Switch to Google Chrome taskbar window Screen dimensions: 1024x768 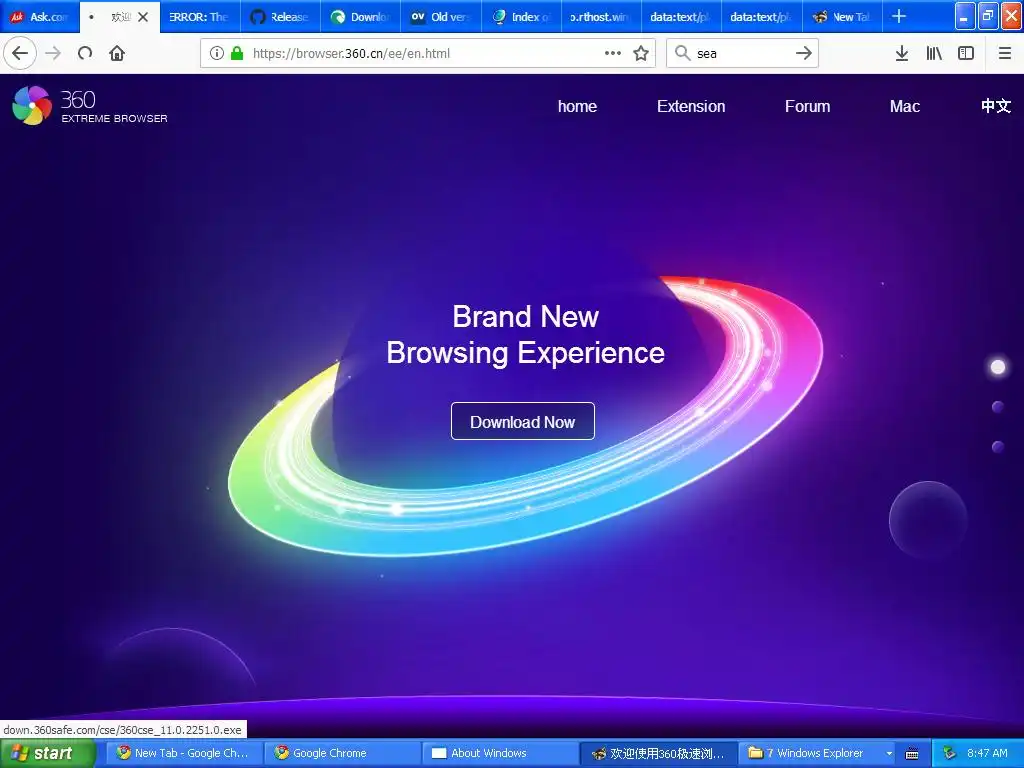(x=342, y=753)
